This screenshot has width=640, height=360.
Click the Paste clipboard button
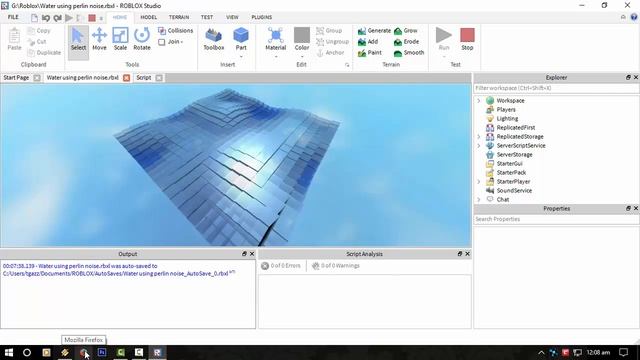point(14,40)
